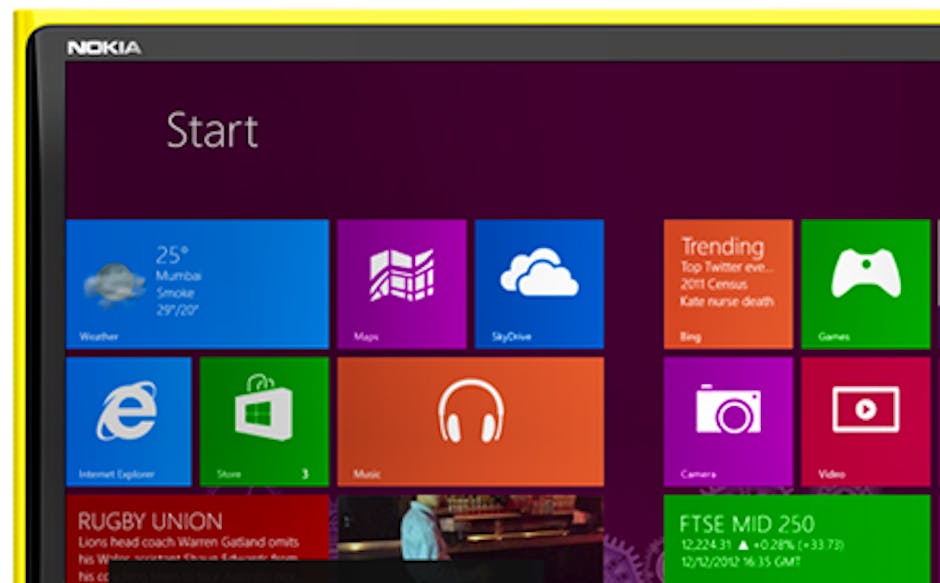Click the Start heading text
940x583 pixels.
pos(212,131)
